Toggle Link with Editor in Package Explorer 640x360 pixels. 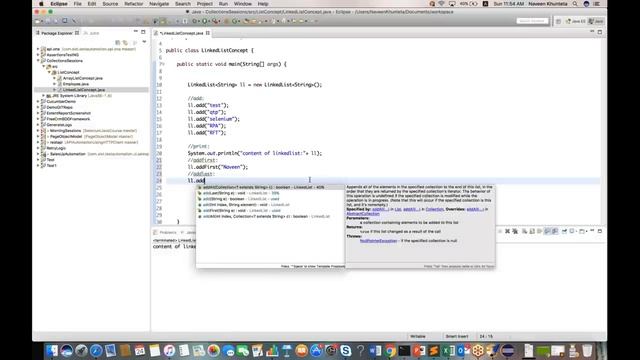point(126,42)
